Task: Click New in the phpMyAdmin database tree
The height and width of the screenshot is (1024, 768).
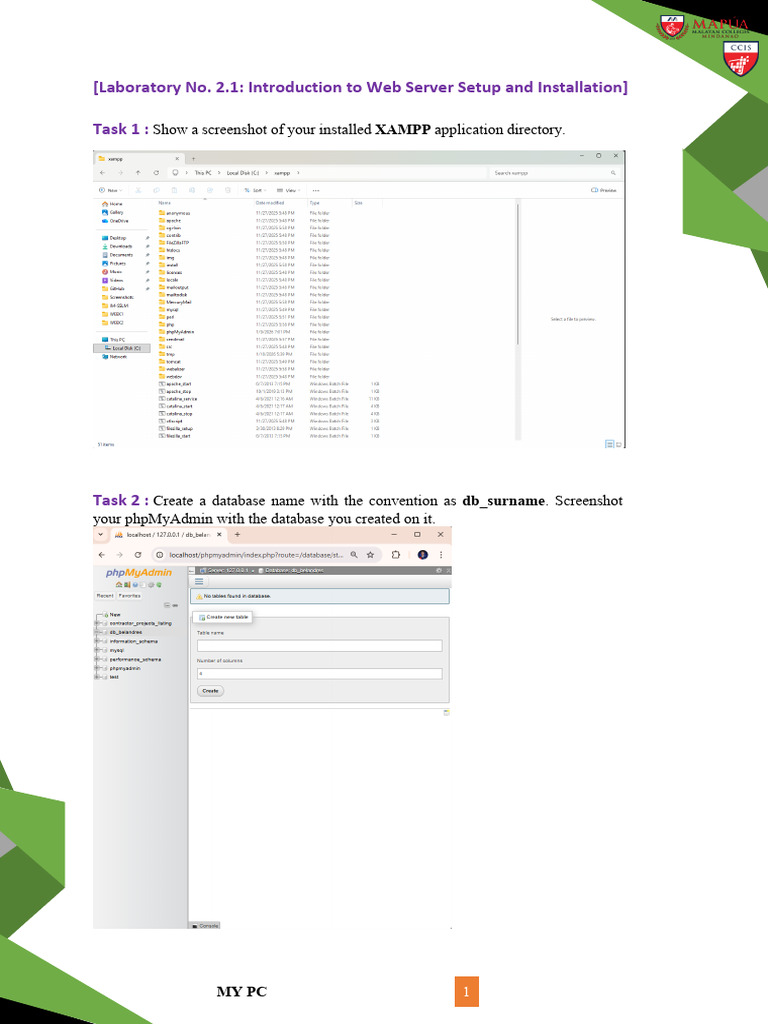Action: (115, 615)
